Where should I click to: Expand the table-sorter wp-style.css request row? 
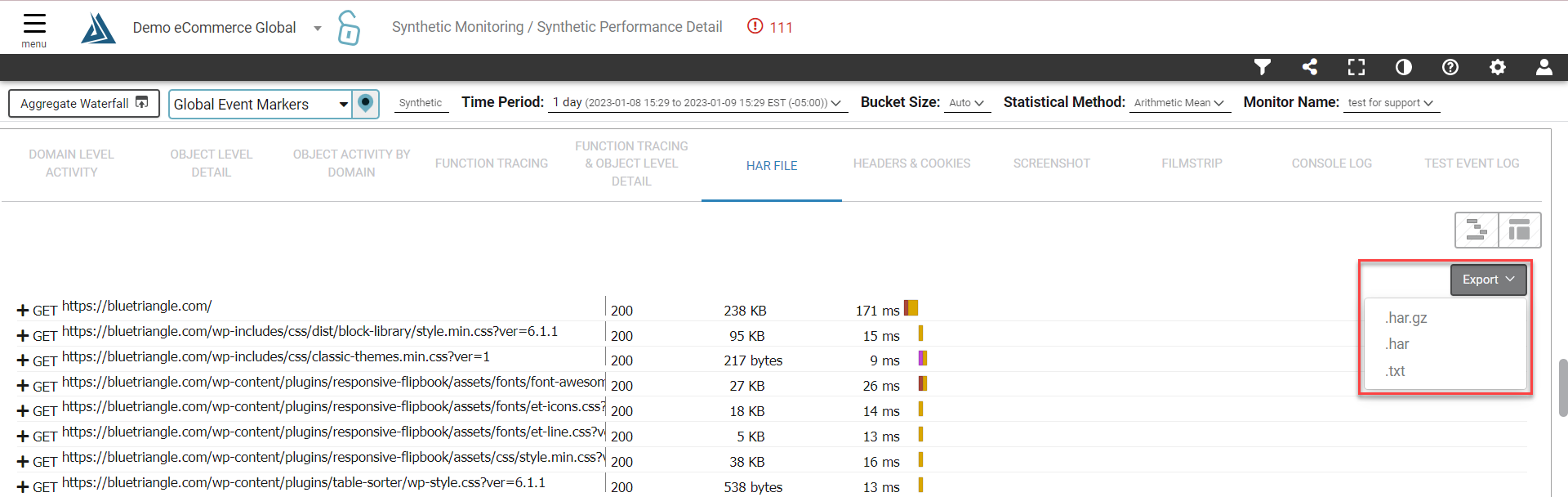pyautogui.click(x=23, y=487)
